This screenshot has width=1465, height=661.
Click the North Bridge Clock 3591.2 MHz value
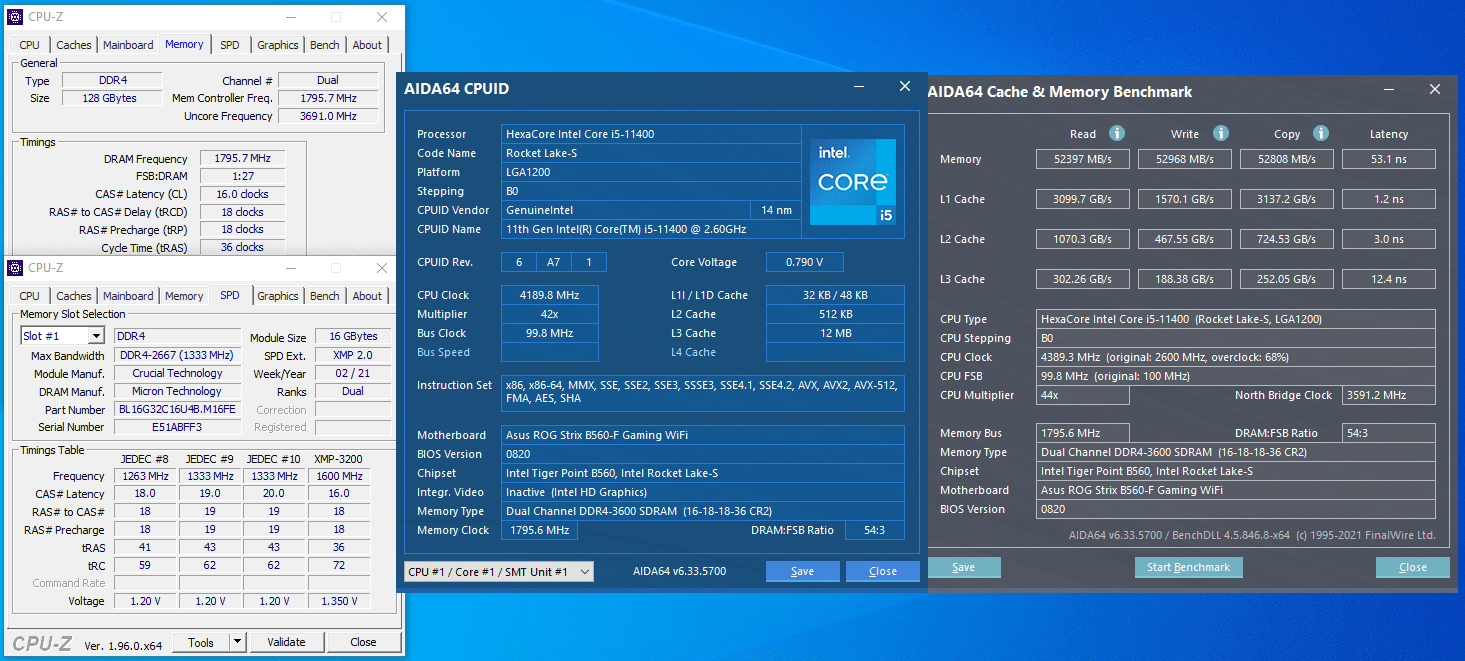pos(1390,395)
